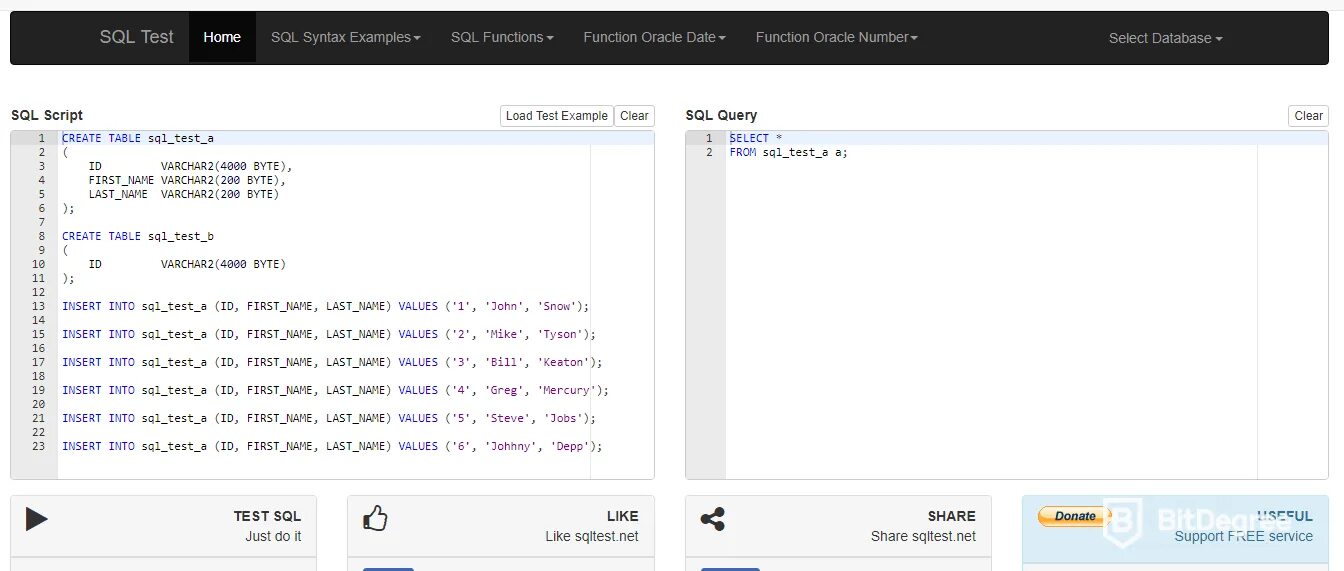Screen dimensions: 1344x571
Task: Click the Share sqltest.net text
Action: (923, 536)
